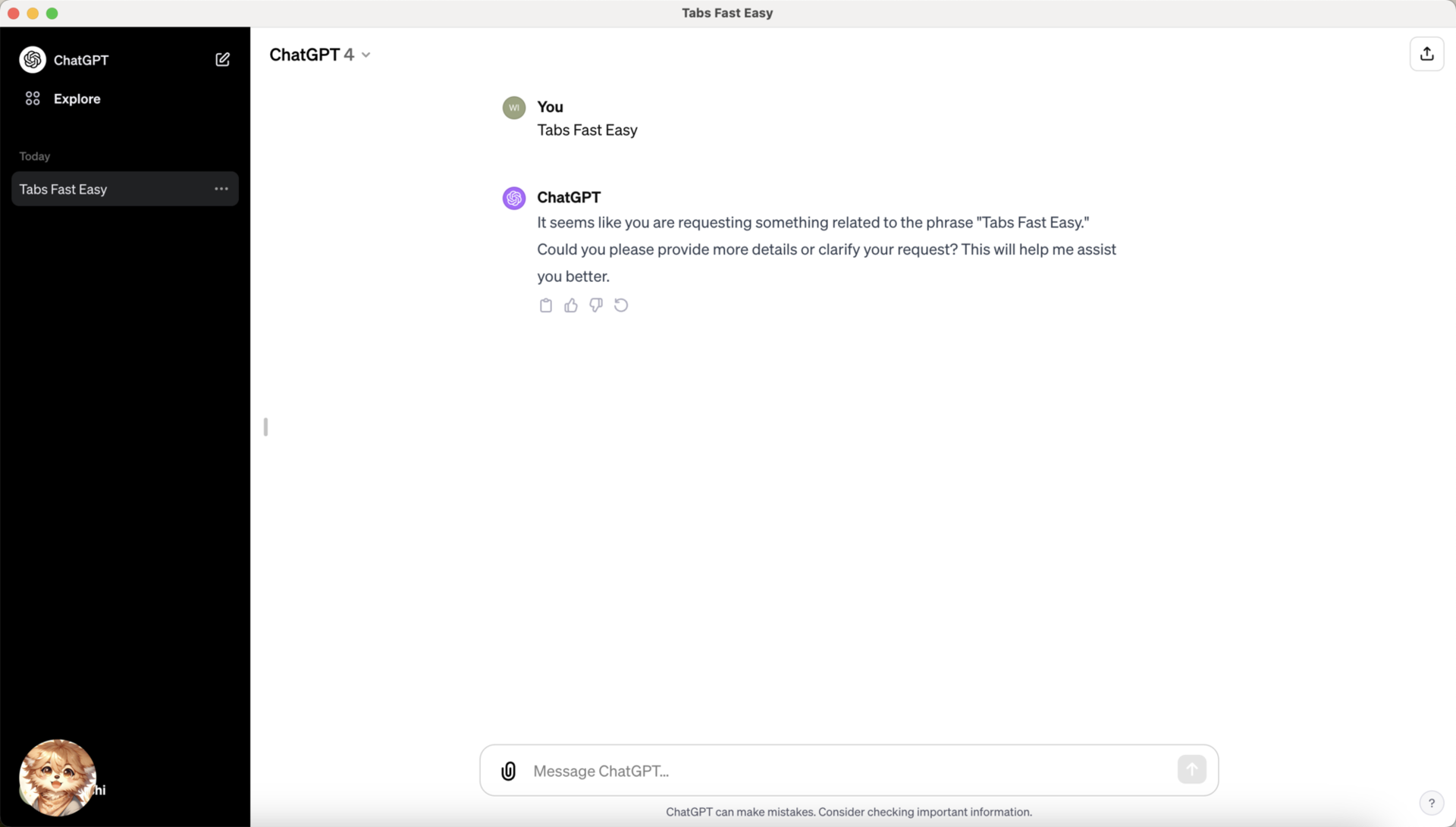This screenshot has height=827, width=1456.
Task: Give the response a thumbs down
Action: tap(596, 305)
